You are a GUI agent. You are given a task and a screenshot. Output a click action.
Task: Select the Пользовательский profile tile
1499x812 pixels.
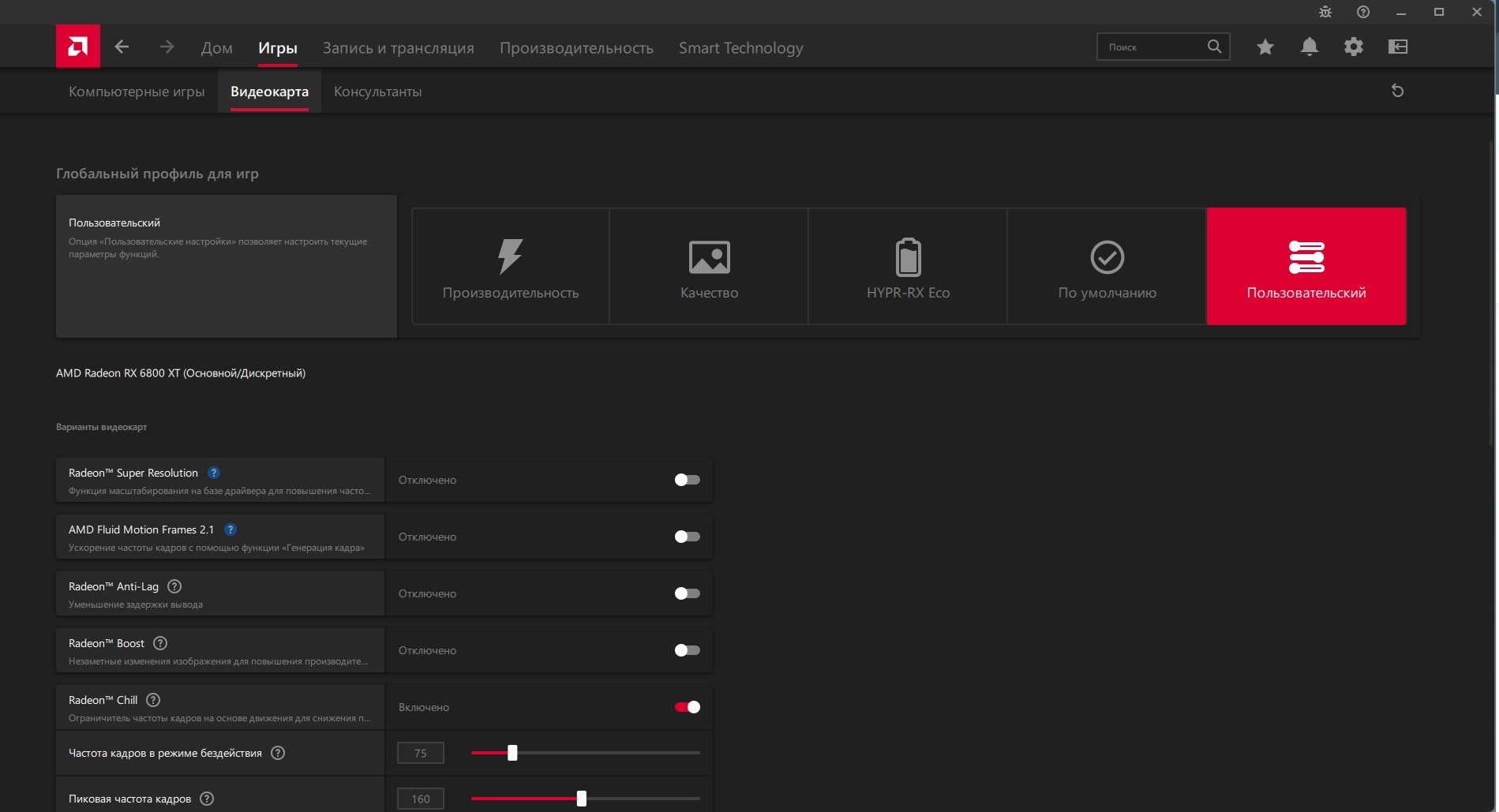point(1306,267)
